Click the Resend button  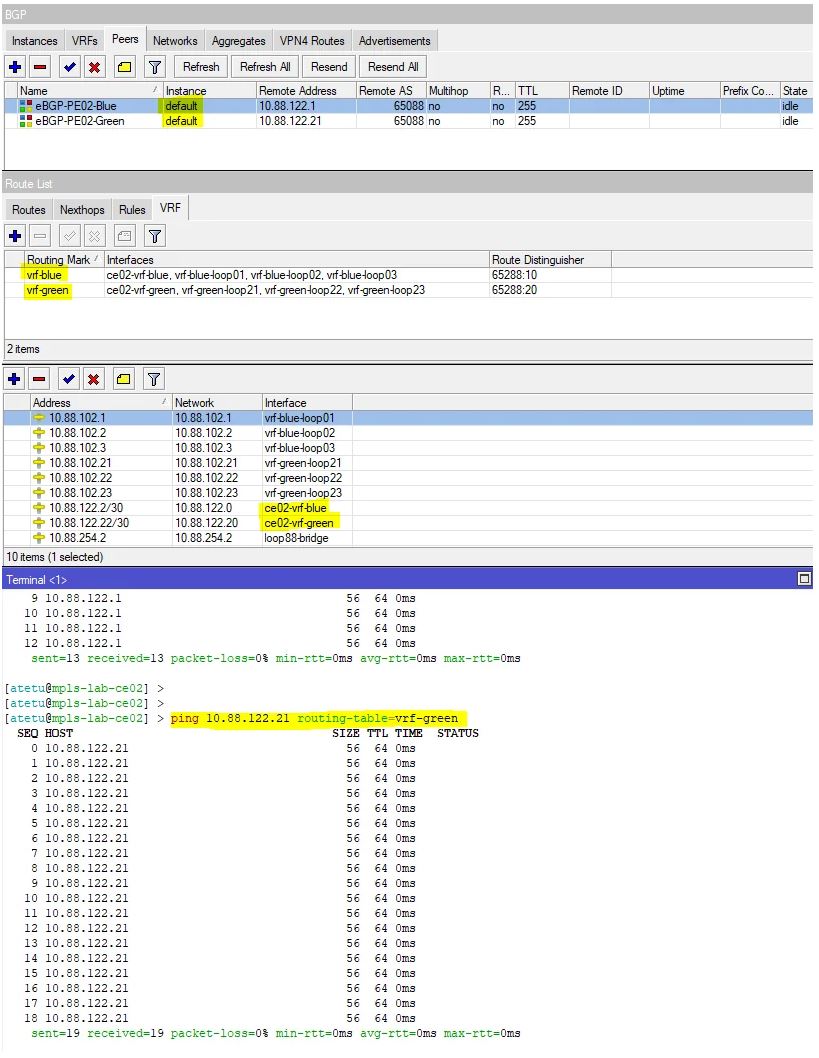[x=329, y=67]
